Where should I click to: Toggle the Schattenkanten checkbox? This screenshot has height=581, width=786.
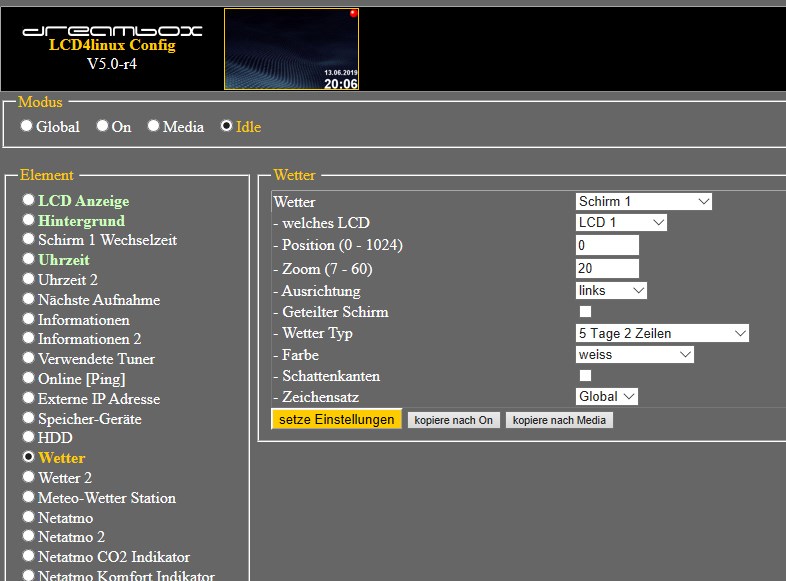[x=586, y=376]
